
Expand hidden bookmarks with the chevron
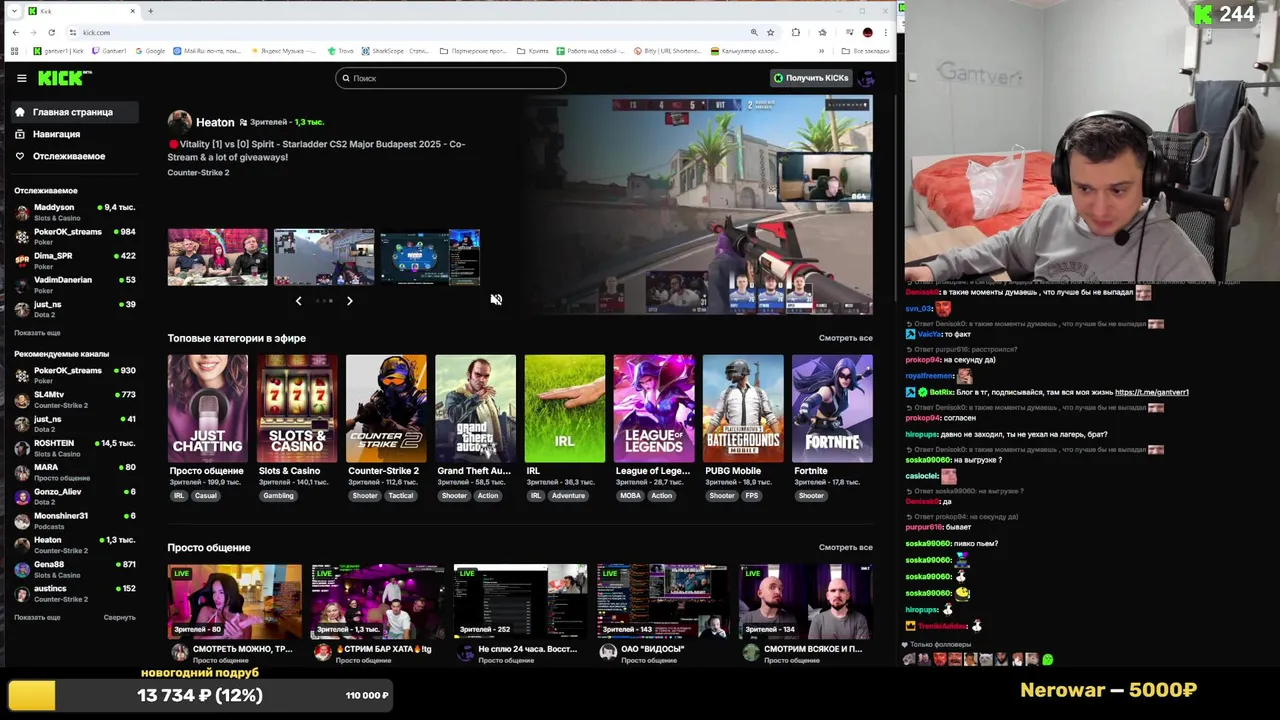pos(822,51)
